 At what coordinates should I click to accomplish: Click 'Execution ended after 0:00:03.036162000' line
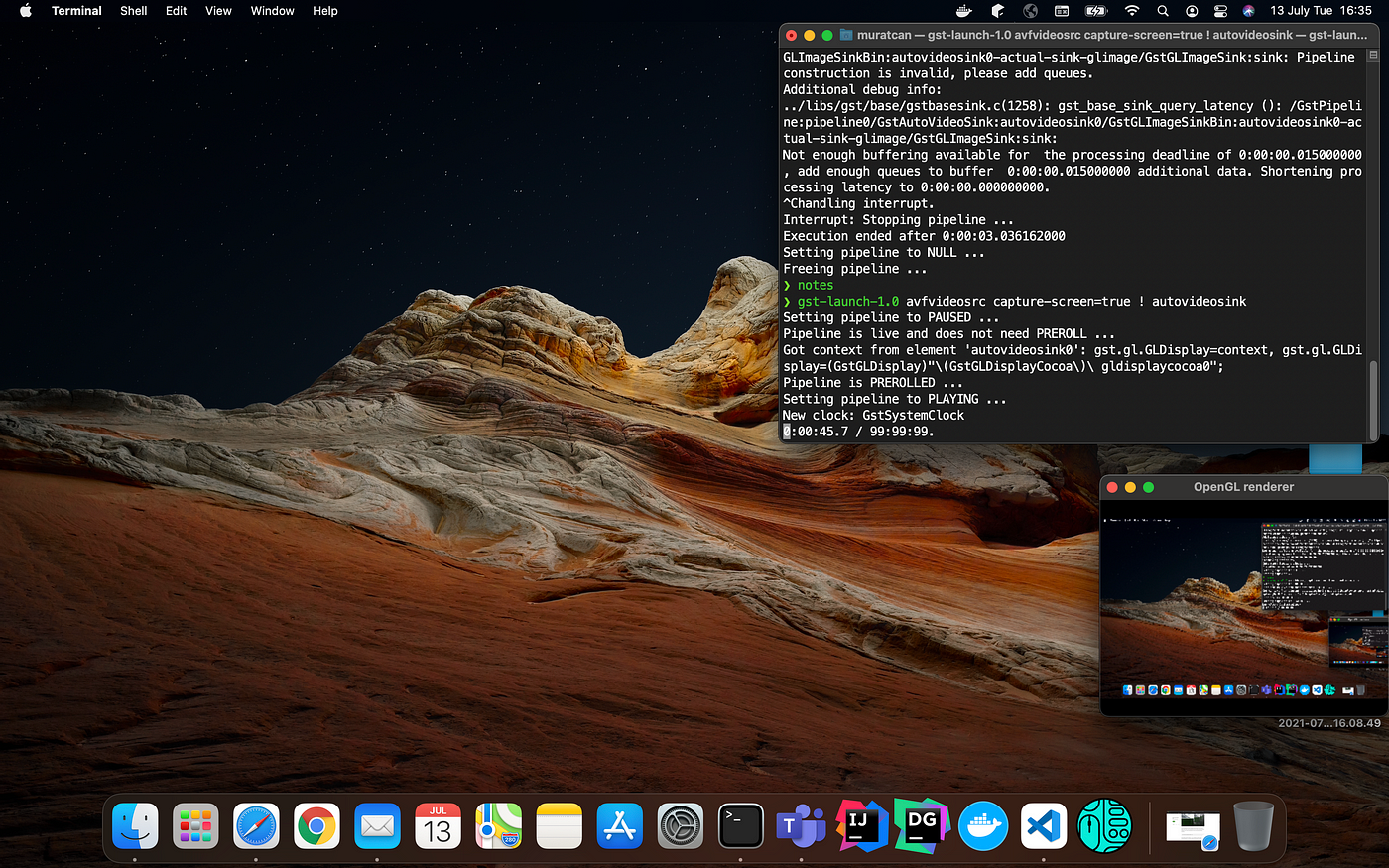coord(925,236)
